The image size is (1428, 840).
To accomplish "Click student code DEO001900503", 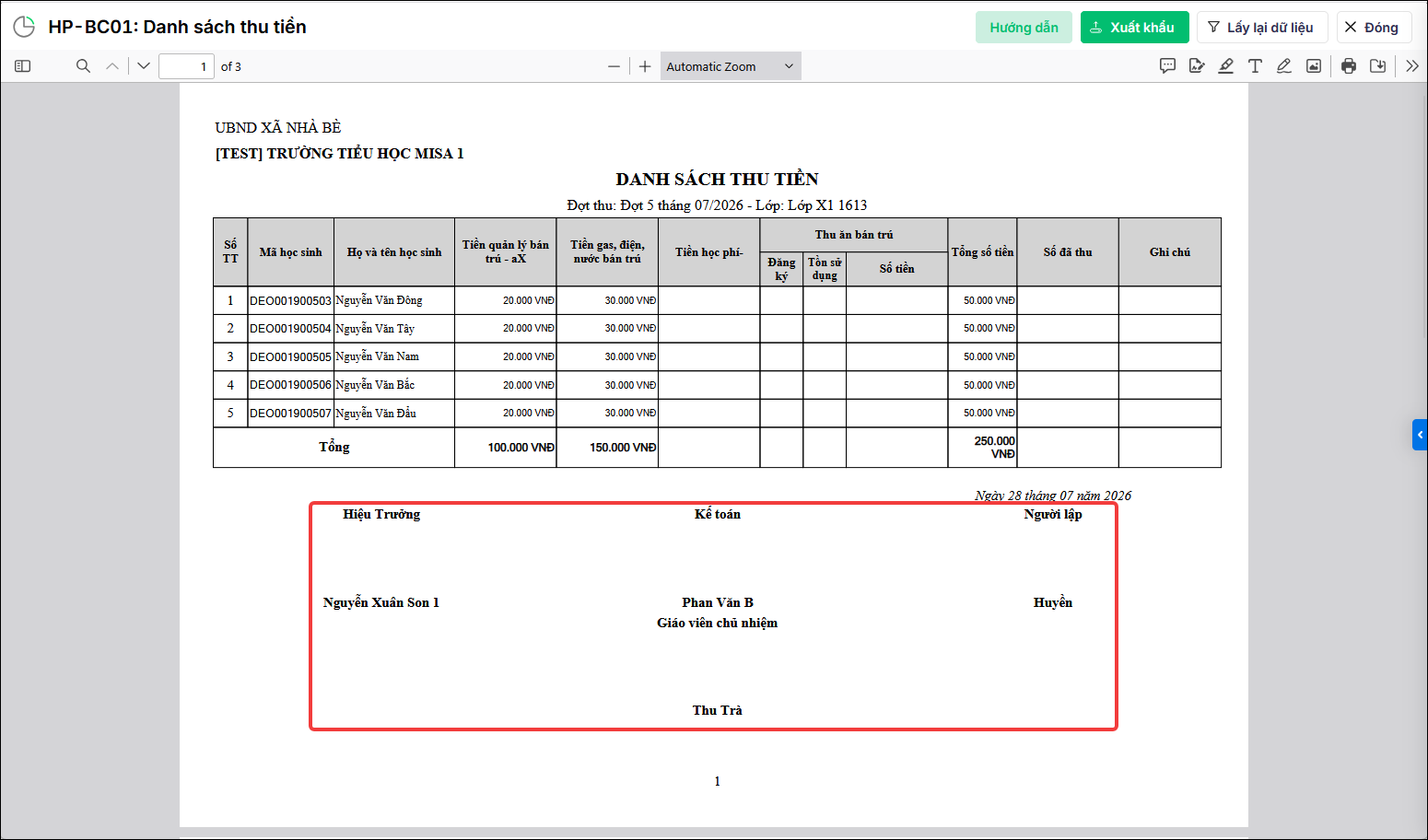I will tap(290, 301).
